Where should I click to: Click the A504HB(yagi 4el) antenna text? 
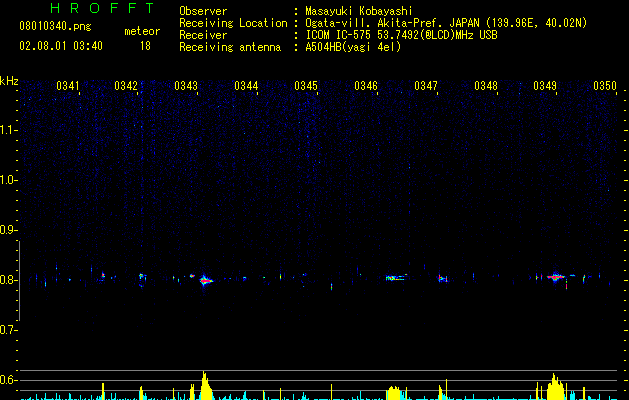click(x=353, y=47)
